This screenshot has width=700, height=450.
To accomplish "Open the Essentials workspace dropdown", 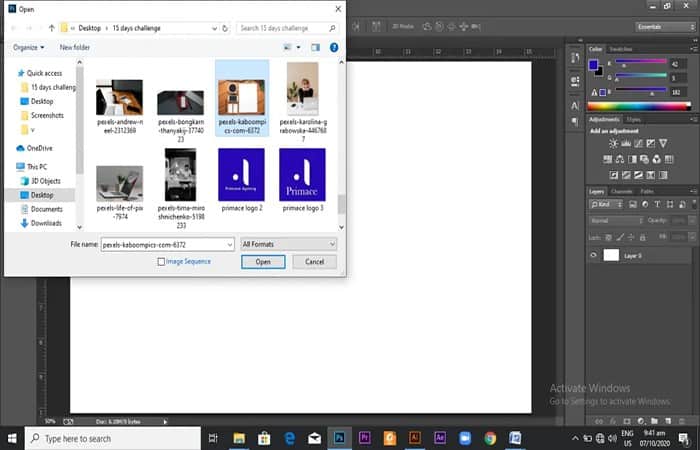I will [665, 27].
